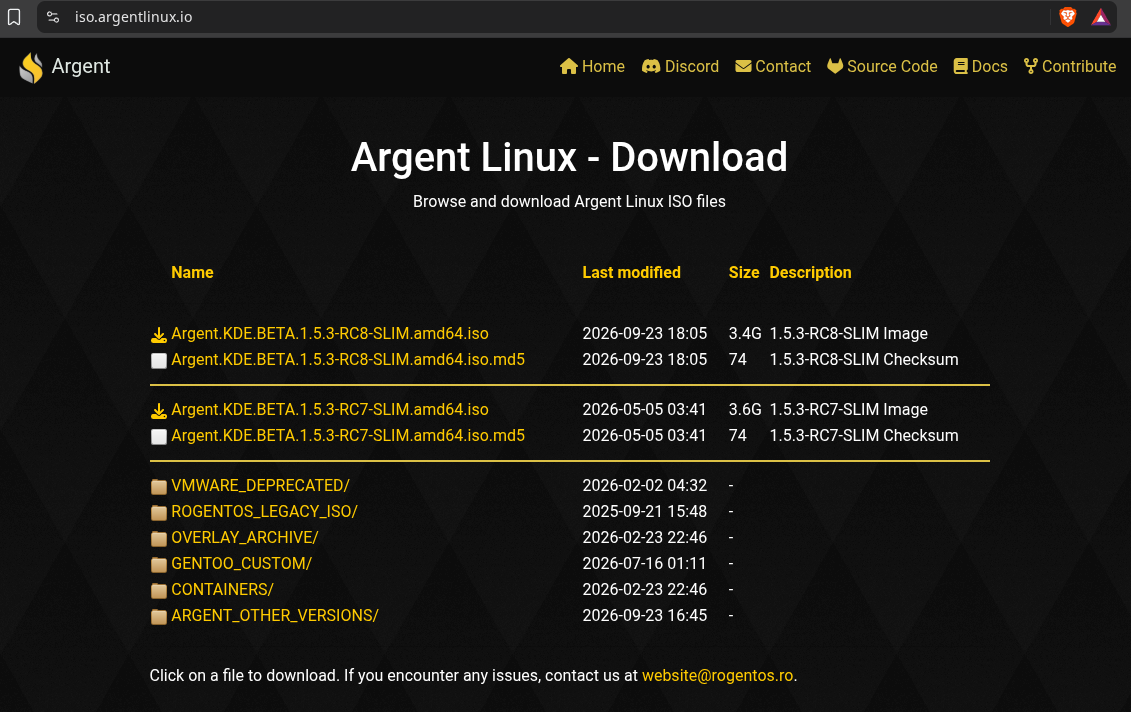1131x712 pixels.
Task: Sort by the Description column header
Action: click(x=810, y=272)
